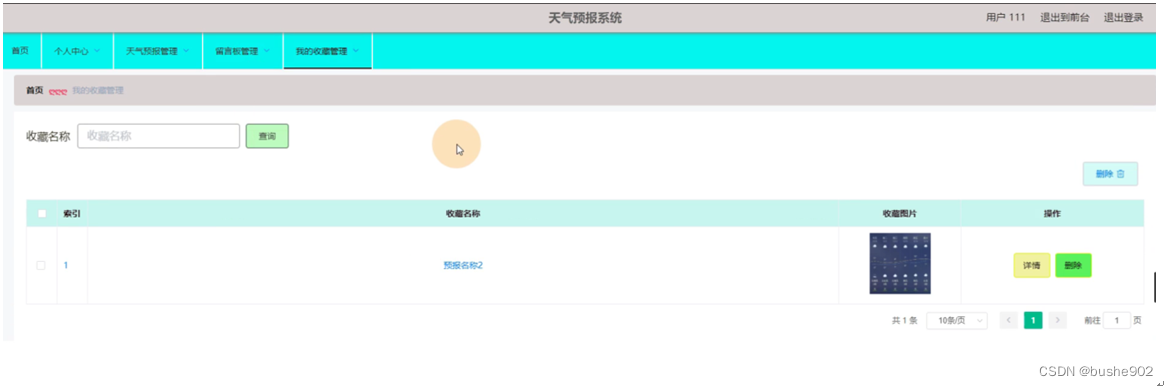Click the green 删除 button in row 1

(x=1073, y=265)
